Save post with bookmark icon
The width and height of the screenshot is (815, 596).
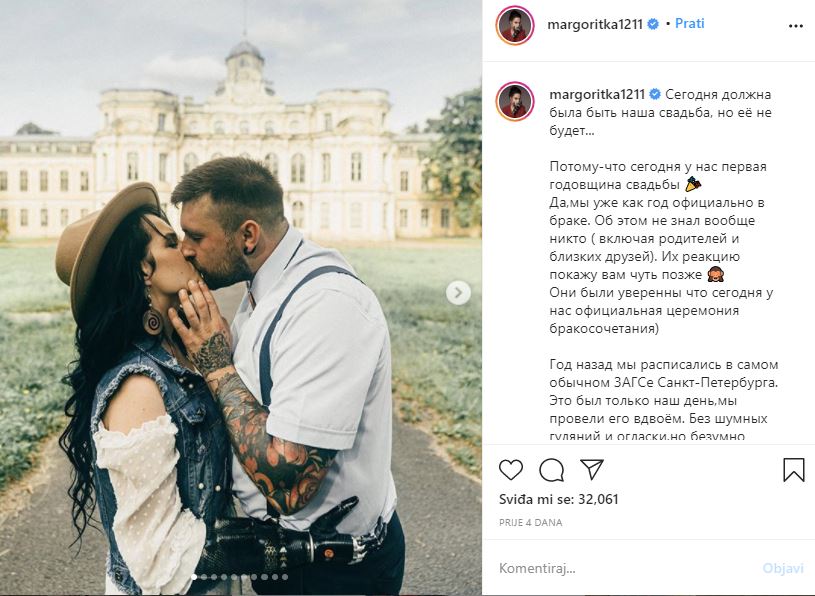(x=794, y=470)
